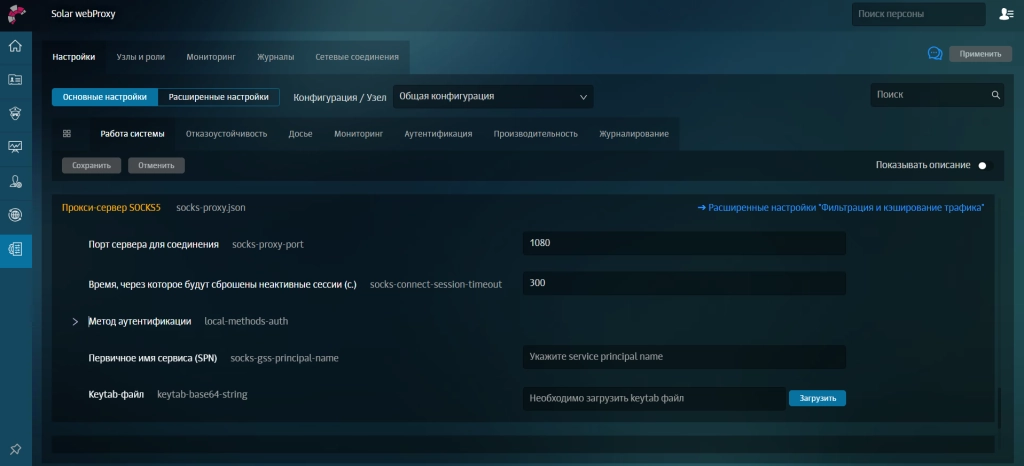
Task: Edit the socks-proxy-port field 1080
Action: [684, 243]
